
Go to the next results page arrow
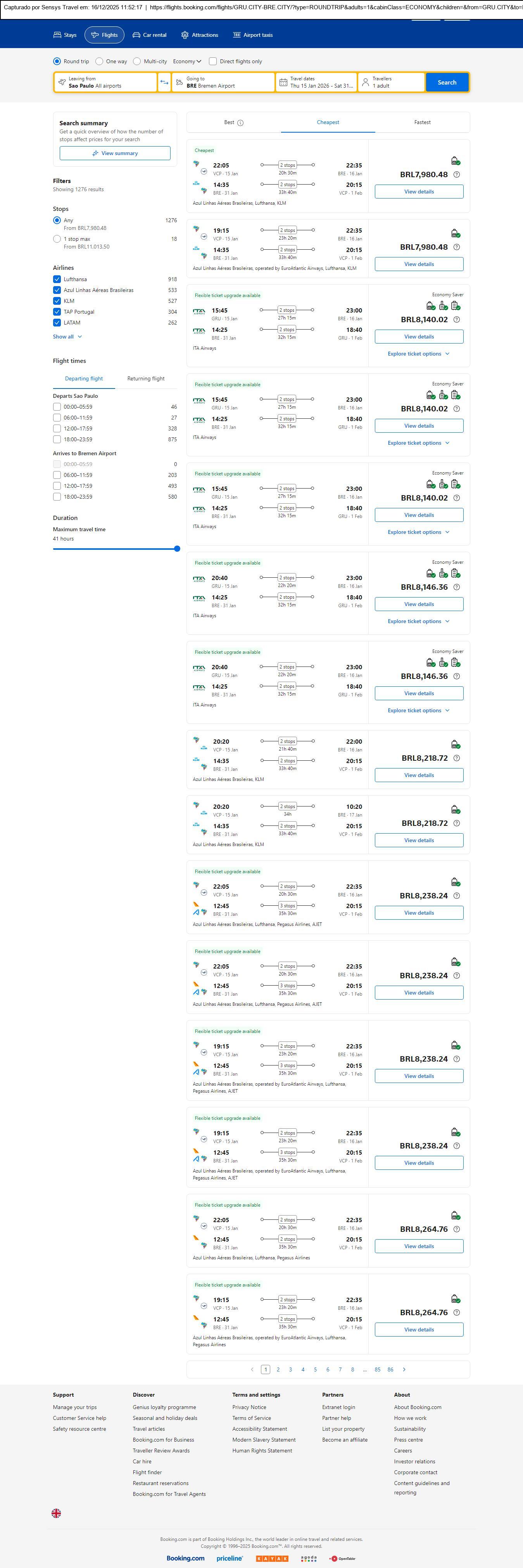404,1369
